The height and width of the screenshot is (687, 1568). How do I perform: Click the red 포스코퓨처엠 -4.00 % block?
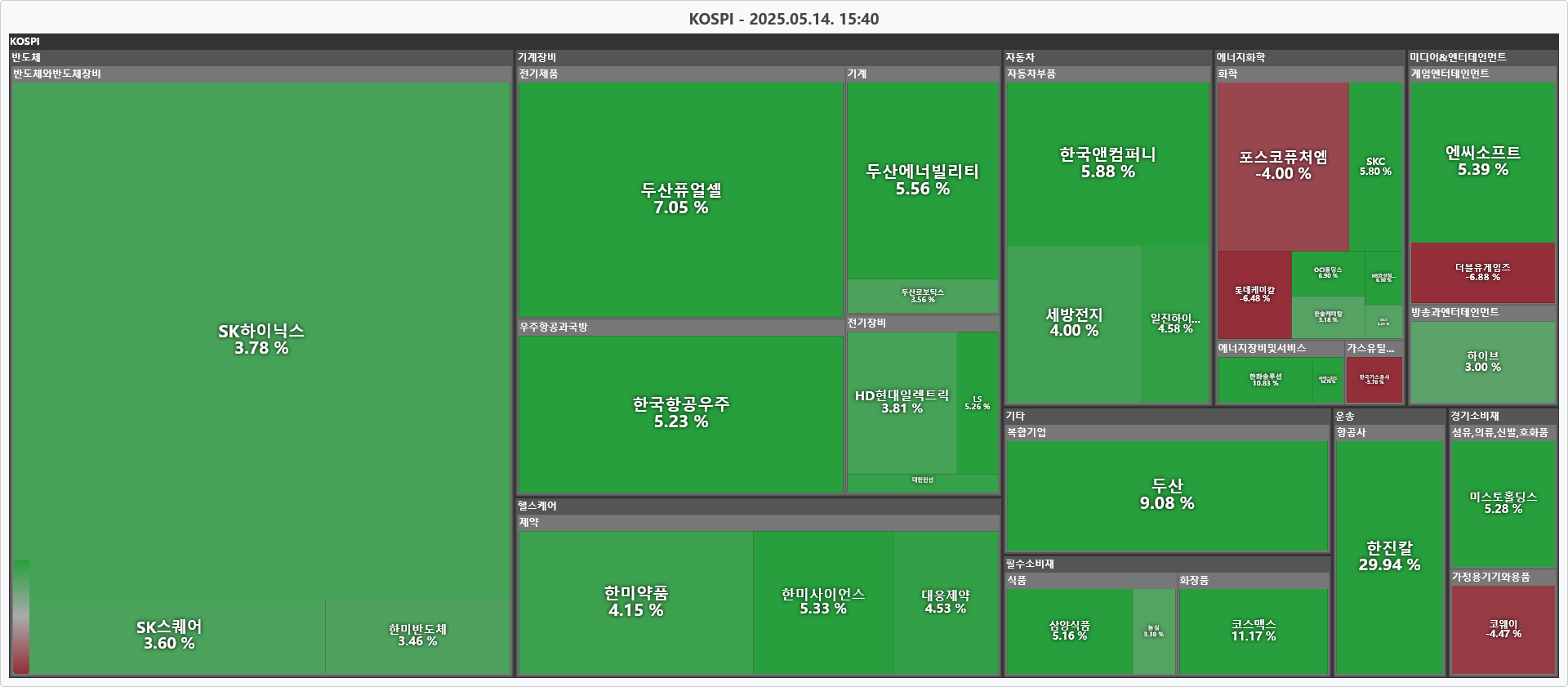click(x=1283, y=166)
